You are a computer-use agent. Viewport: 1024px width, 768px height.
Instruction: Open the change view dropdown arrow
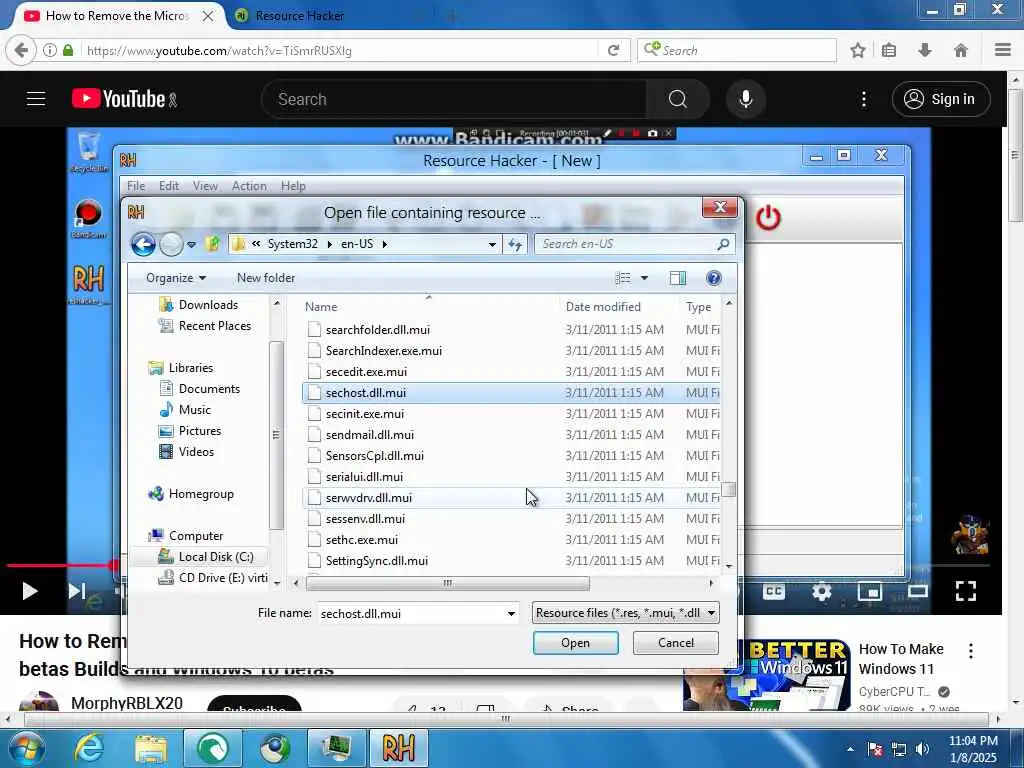644,278
